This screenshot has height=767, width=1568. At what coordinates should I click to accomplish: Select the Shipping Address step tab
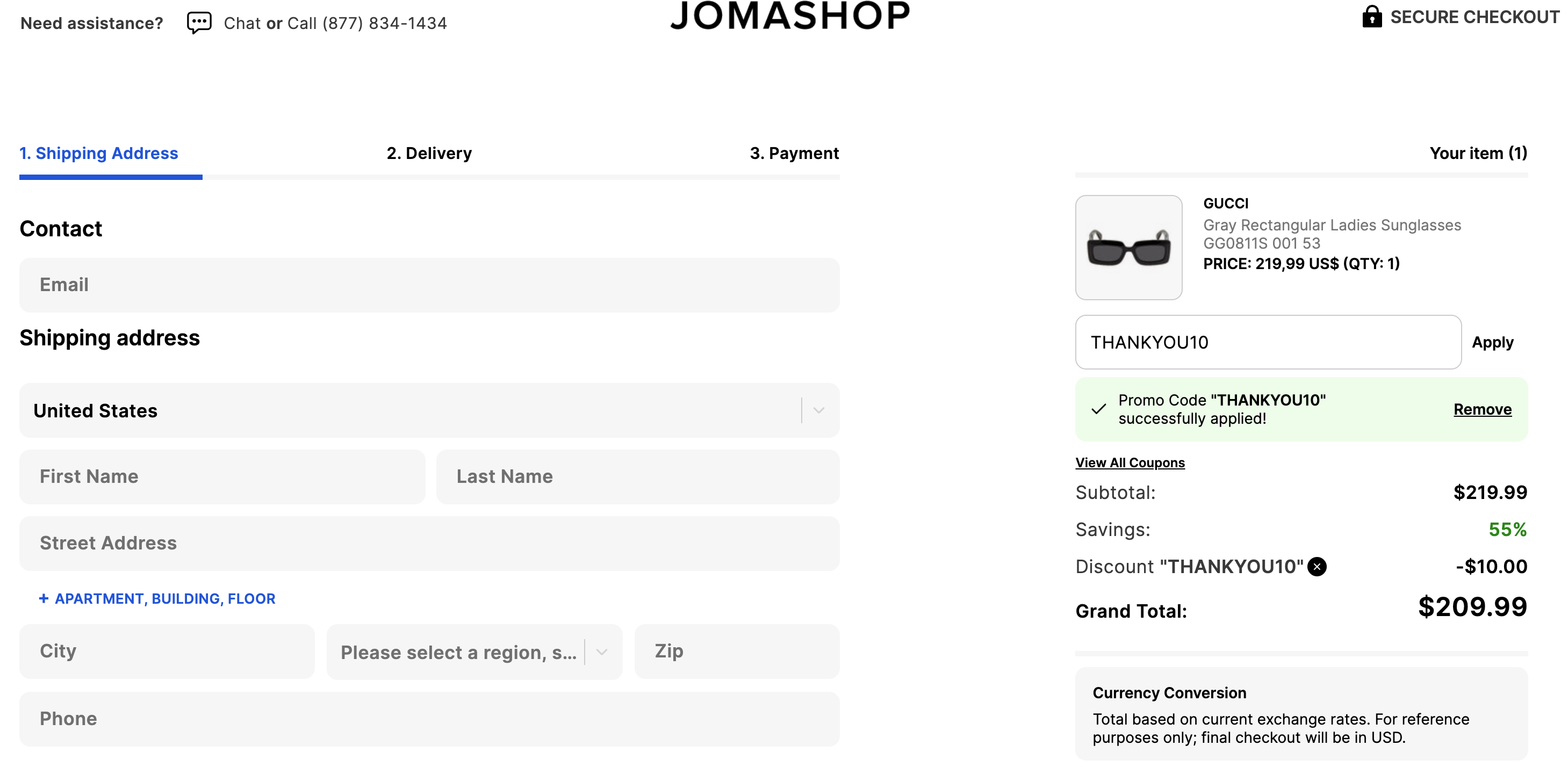tap(99, 153)
